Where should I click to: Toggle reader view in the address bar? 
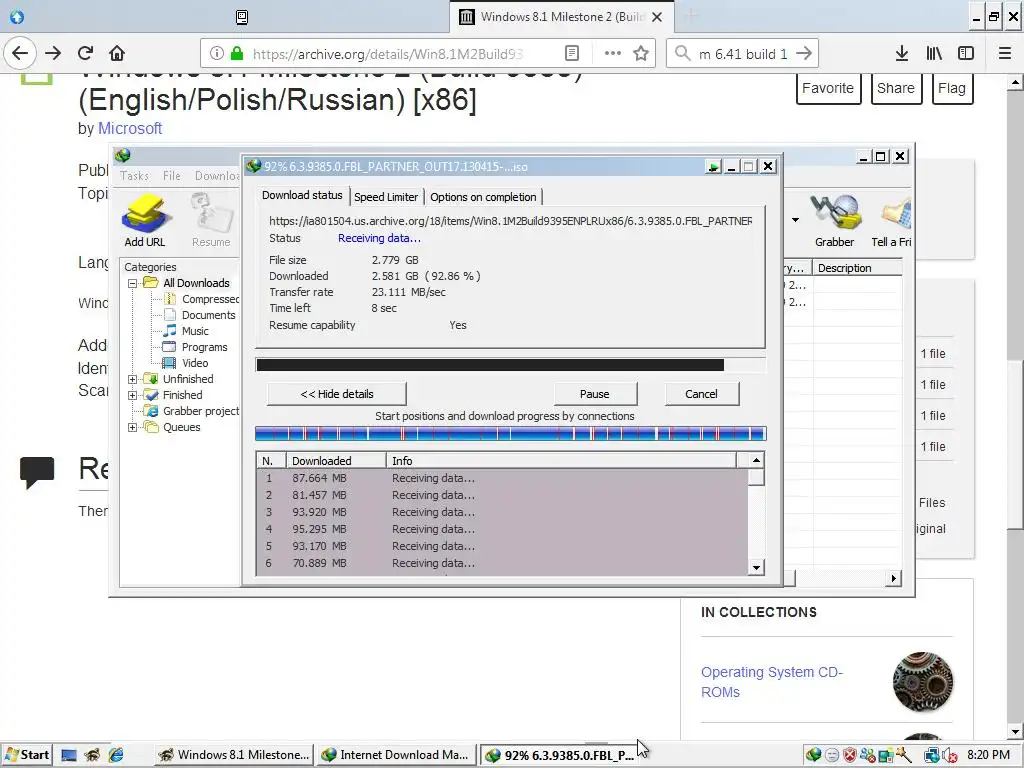(571, 54)
